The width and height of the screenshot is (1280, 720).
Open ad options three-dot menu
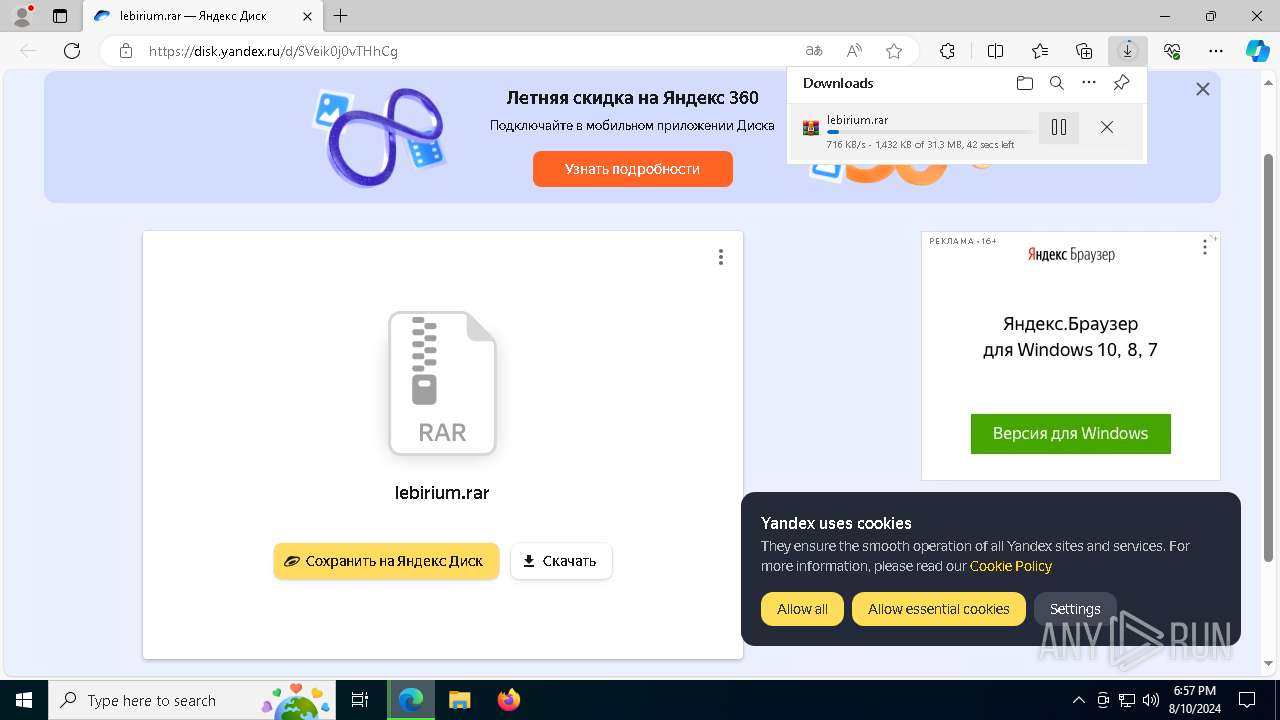pos(1205,247)
